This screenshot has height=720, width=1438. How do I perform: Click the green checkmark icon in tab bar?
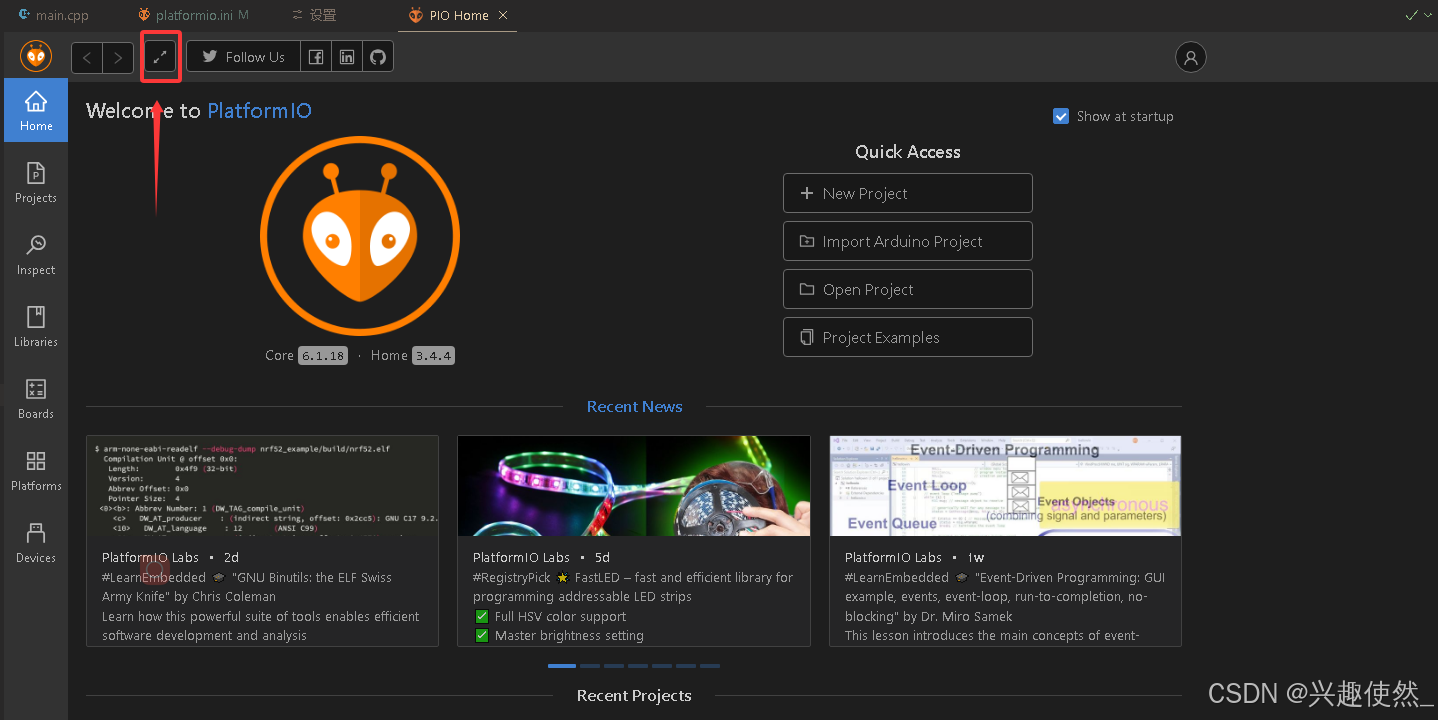coord(1411,15)
